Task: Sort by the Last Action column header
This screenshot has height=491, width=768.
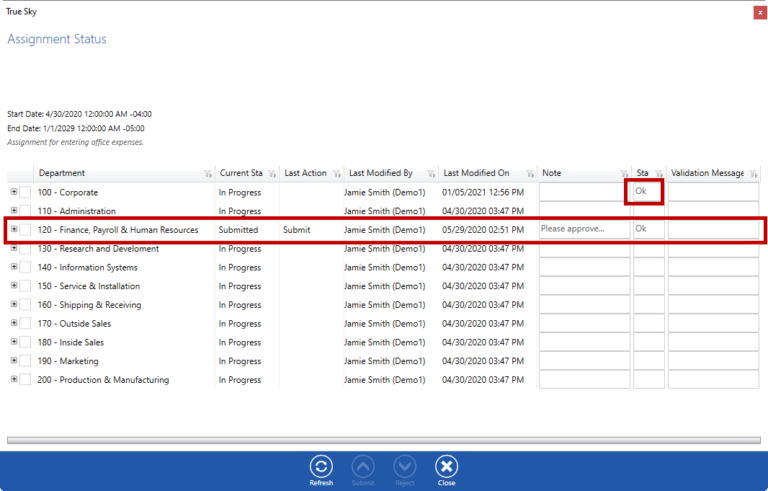Action: click(304, 173)
